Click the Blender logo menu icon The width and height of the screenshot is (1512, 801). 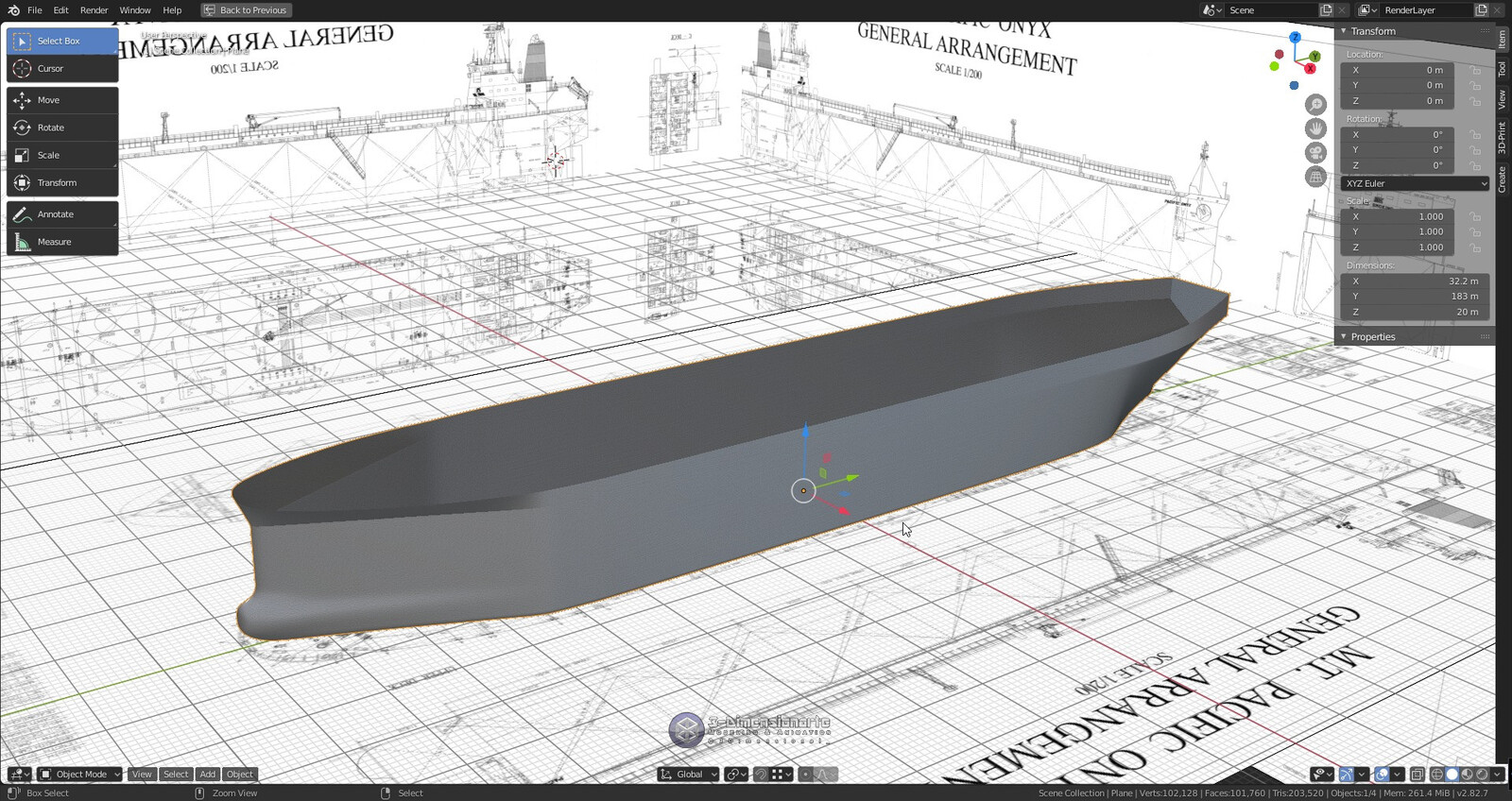pyautogui.click(x=13, y=10)
